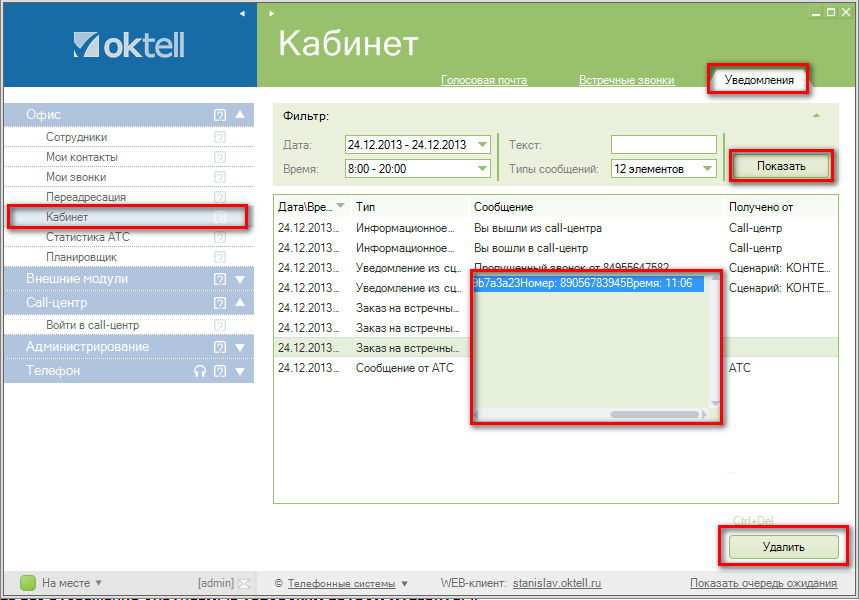859x600 pixels.
Task: Click the help icon beside Планировщик
Action: click(220, 257)
